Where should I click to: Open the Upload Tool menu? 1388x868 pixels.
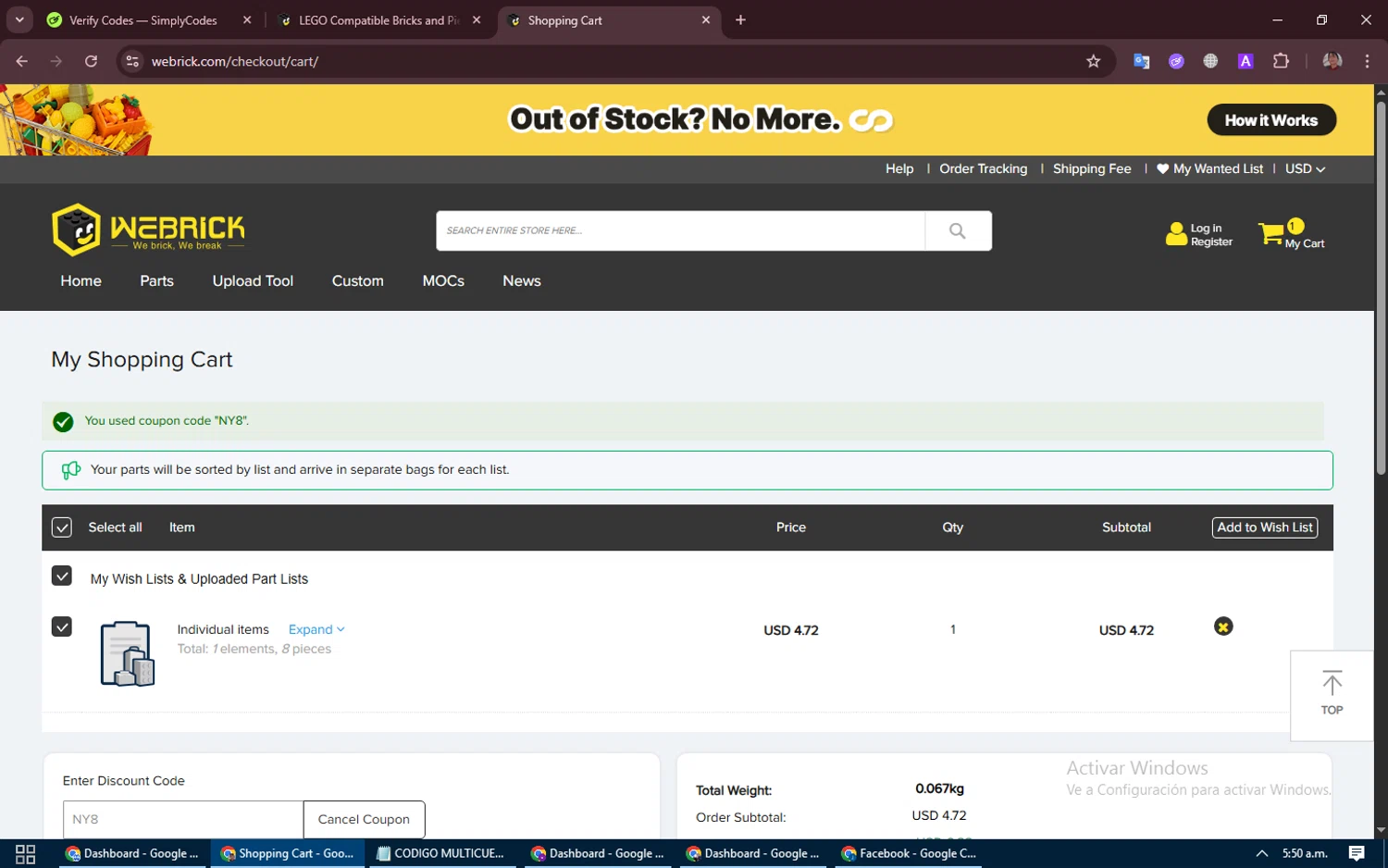coord(253,281)
